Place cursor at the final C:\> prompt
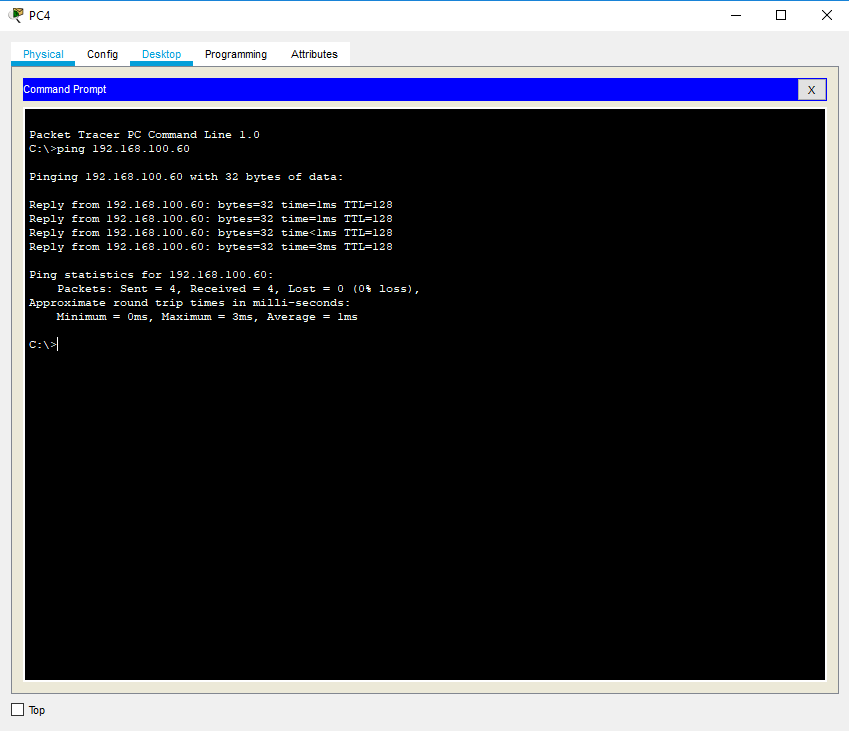Screen dimensions: 849x731 pos(58,345)
